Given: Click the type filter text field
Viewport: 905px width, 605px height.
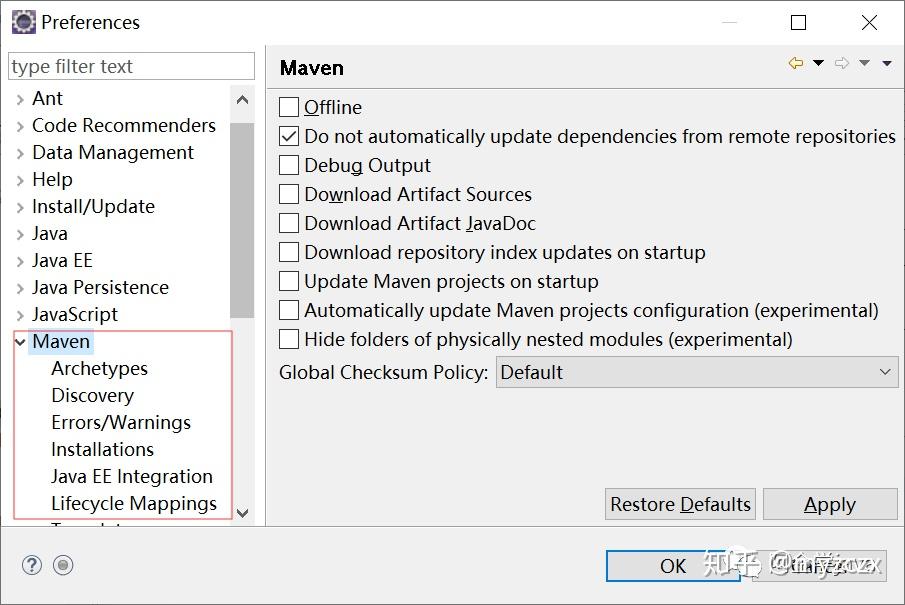Looking at the screenshot, I should coord(131,67).
